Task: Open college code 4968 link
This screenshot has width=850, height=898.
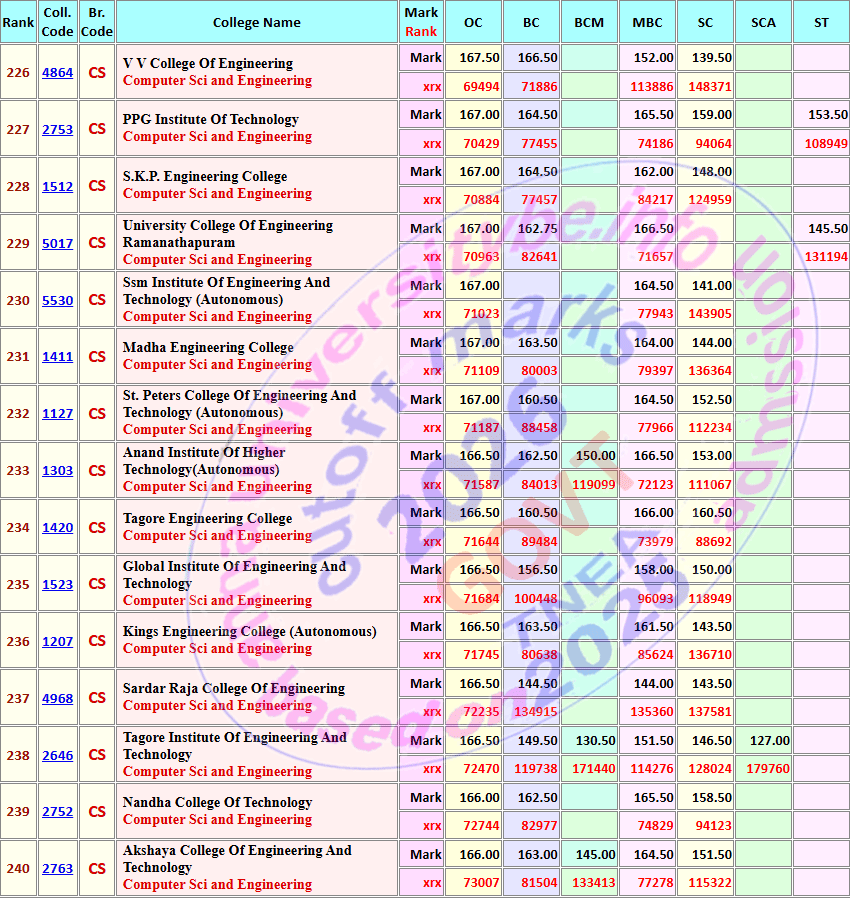Action: point(57,699)
